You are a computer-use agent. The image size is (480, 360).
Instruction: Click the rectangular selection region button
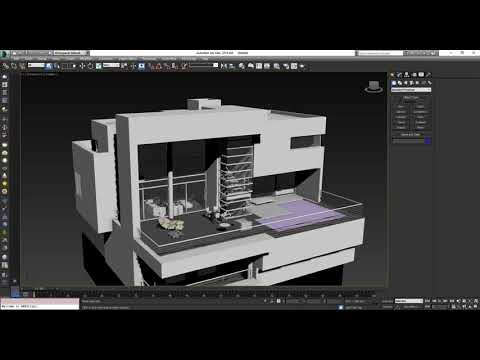(65, 66)
